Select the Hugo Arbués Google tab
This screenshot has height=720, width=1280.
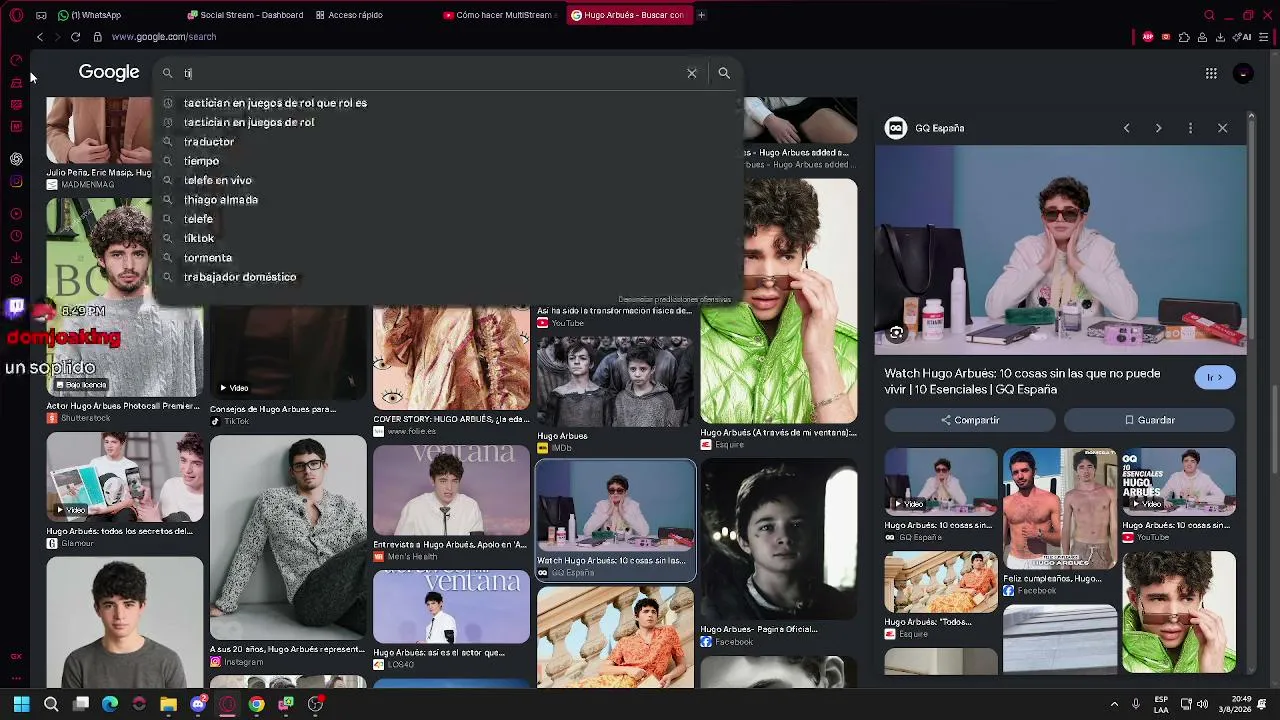pos(628,15)
